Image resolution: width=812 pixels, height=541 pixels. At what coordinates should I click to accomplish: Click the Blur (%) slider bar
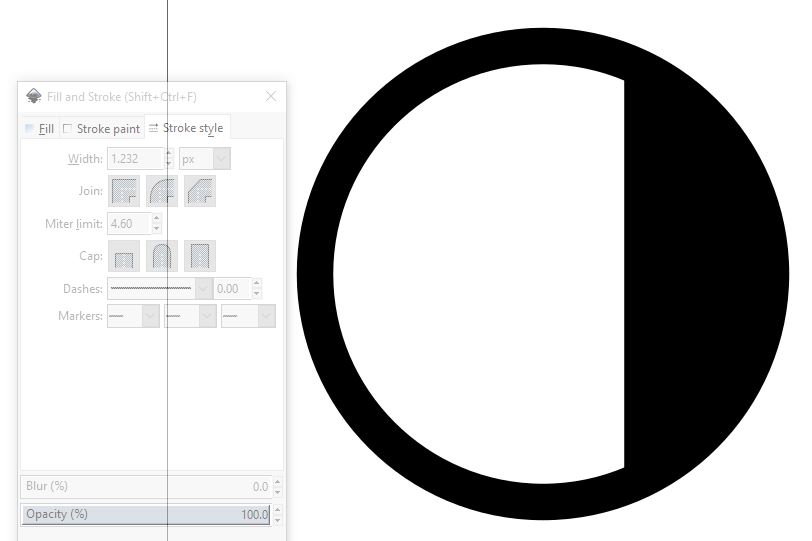click(146, 486)
